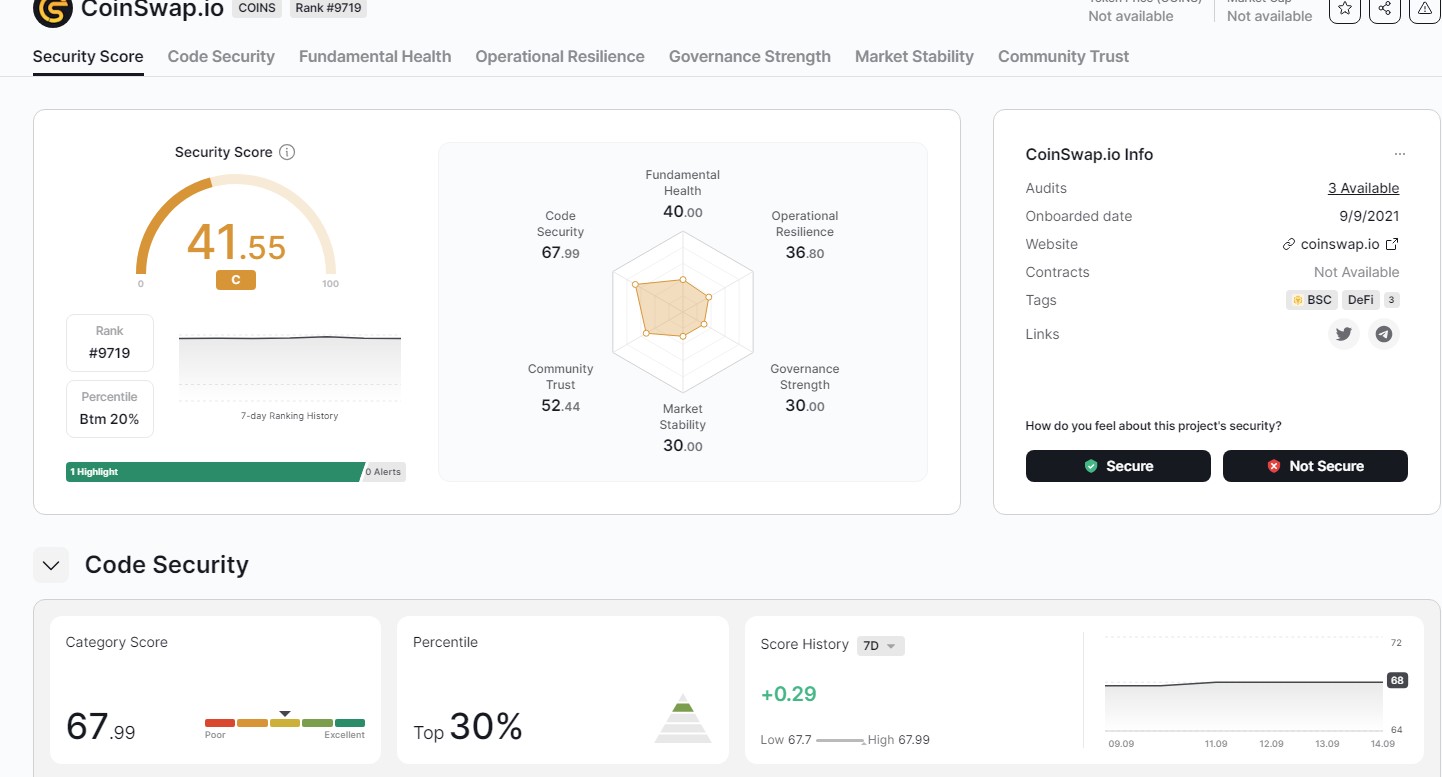The image size is (1442, 777).
Task: Click Governance Strength 30.00 radar label
Action: click(x=805, y=388)
